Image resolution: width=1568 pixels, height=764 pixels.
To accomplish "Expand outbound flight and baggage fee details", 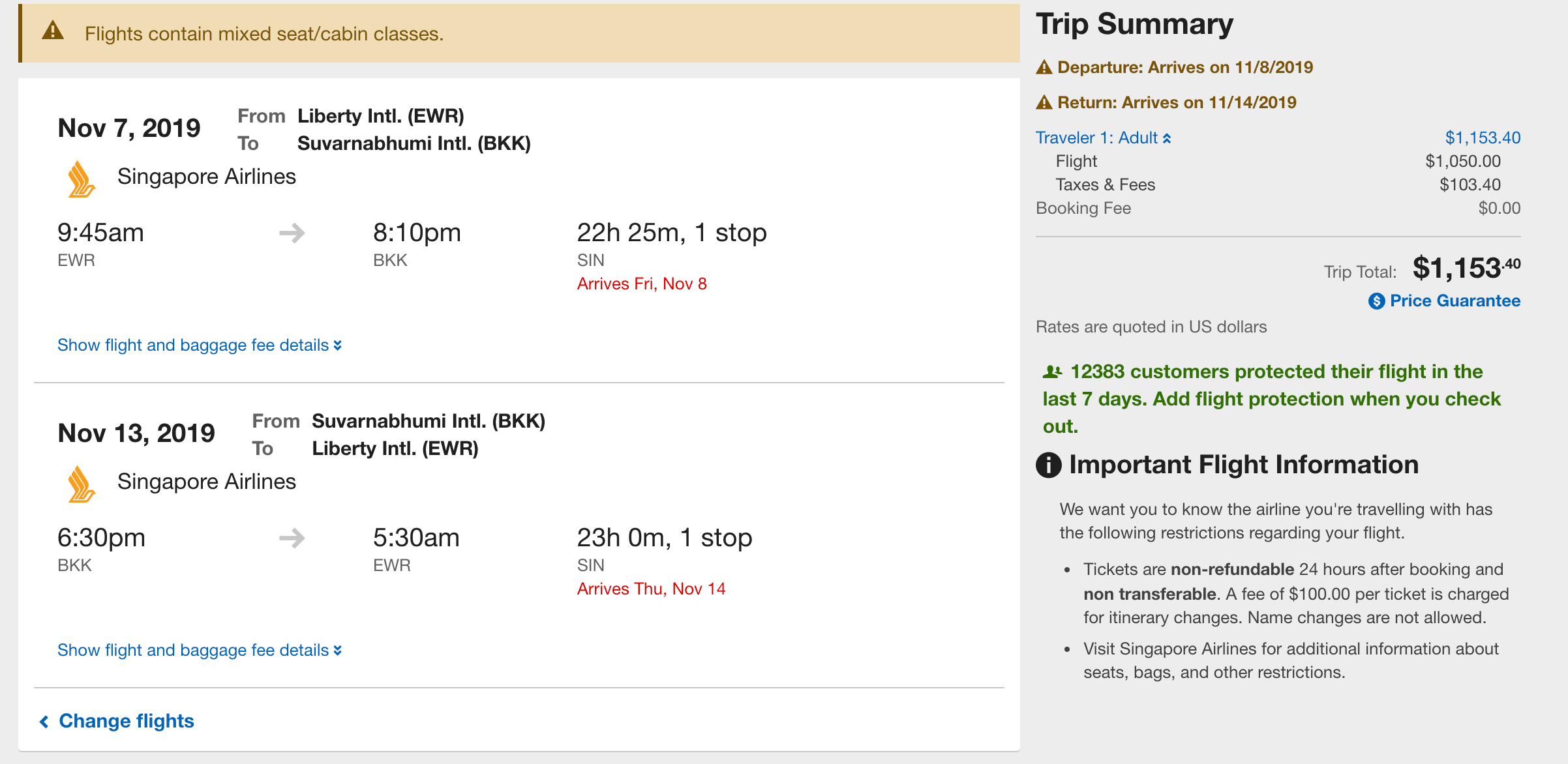I will [199, 345].
